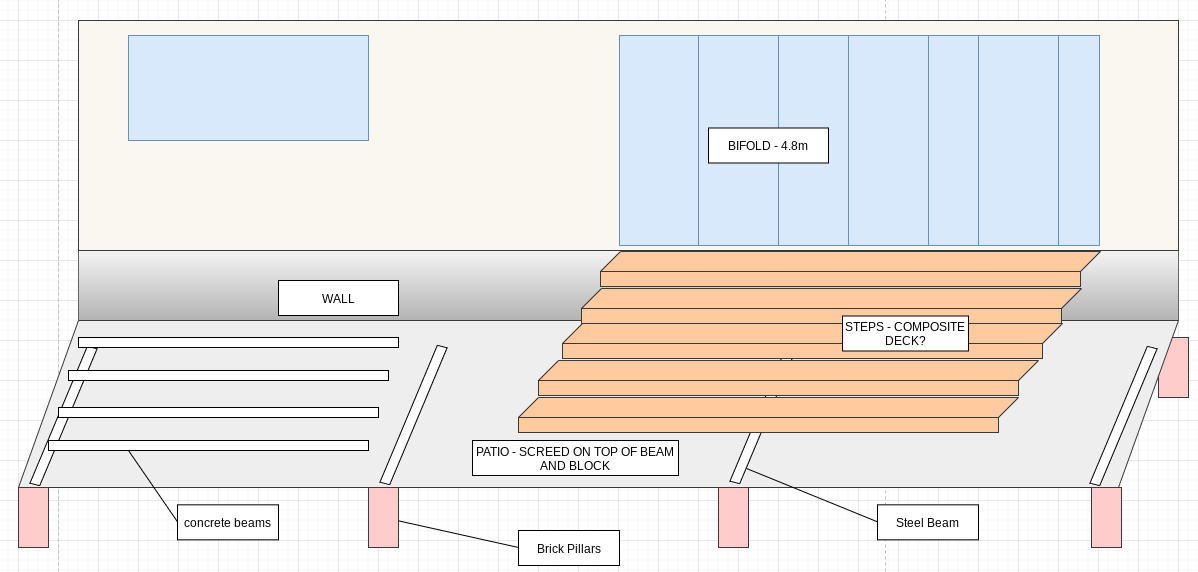Click the concrete beams callout label
The width and height of the screenshot is (1198, 572).
pyautogui.click(x=228, y=522)
